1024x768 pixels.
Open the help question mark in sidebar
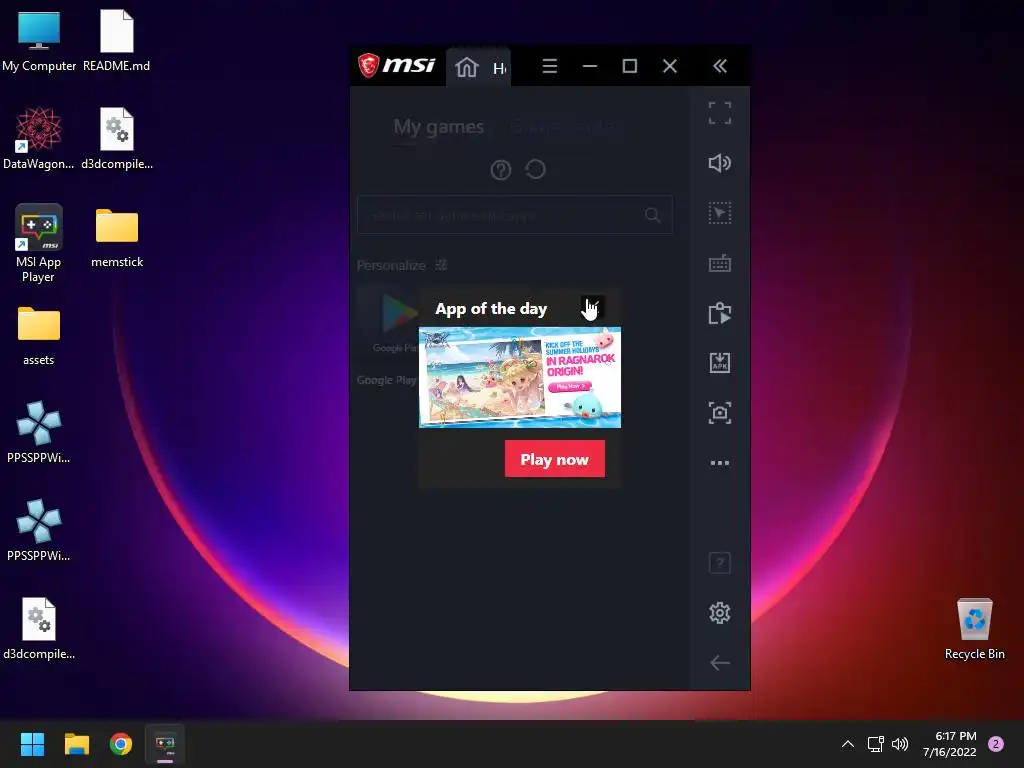point(720,563)
